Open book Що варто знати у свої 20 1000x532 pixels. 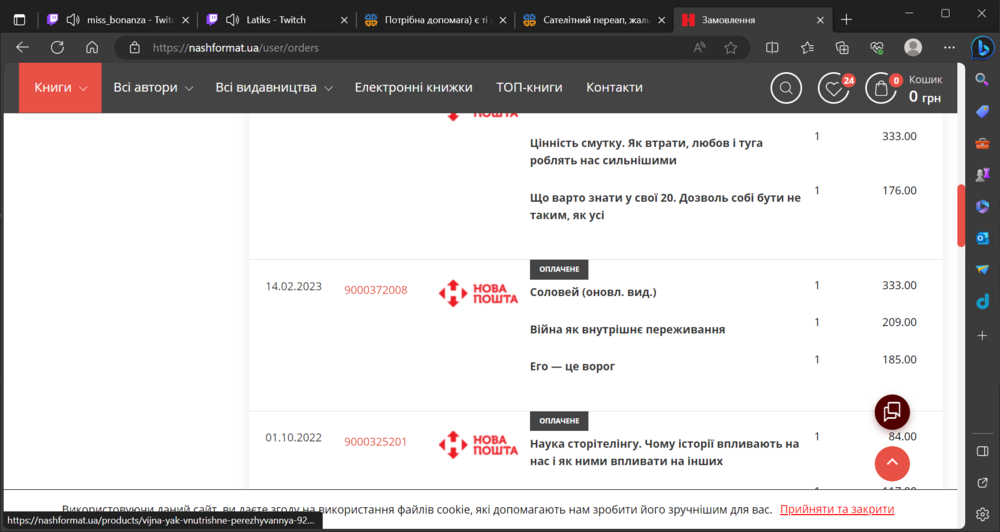point(665,206)
